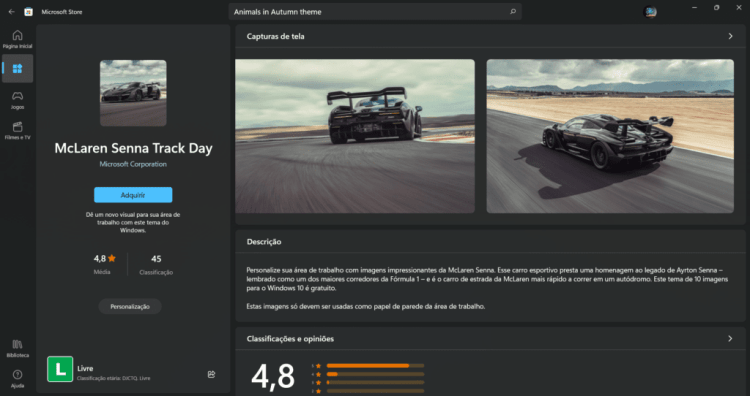Go back using the arrow icon

click(11, 12)
